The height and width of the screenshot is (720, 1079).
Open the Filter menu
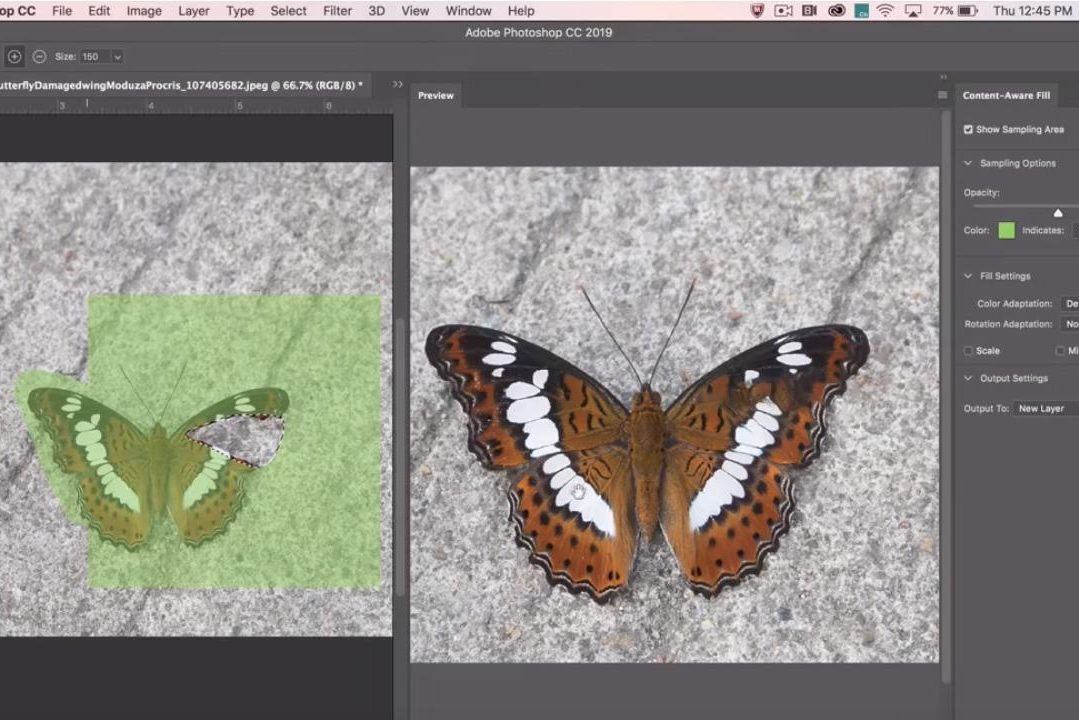pyautogui.click(x=337, y=11)
